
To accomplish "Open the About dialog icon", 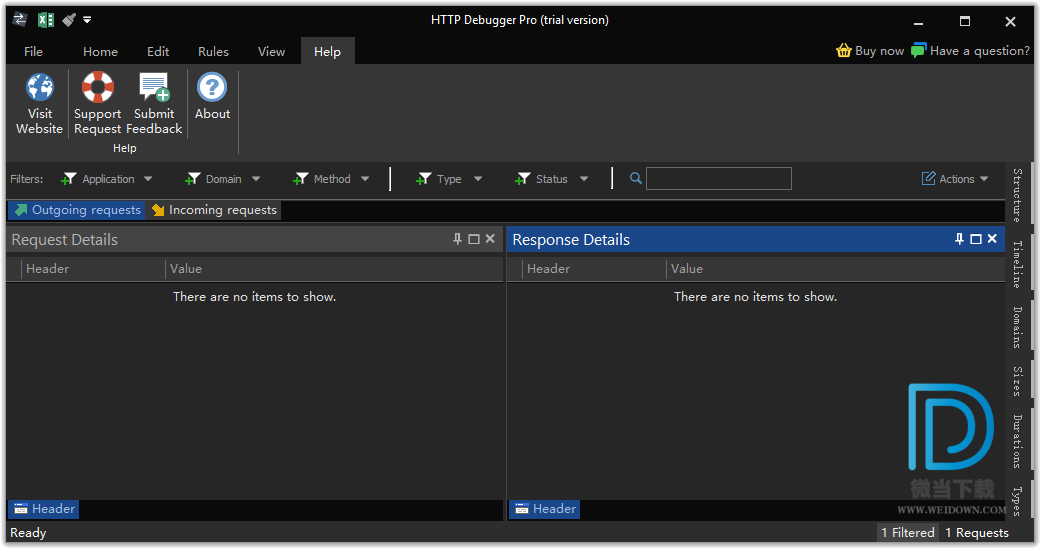I will 212,87.
